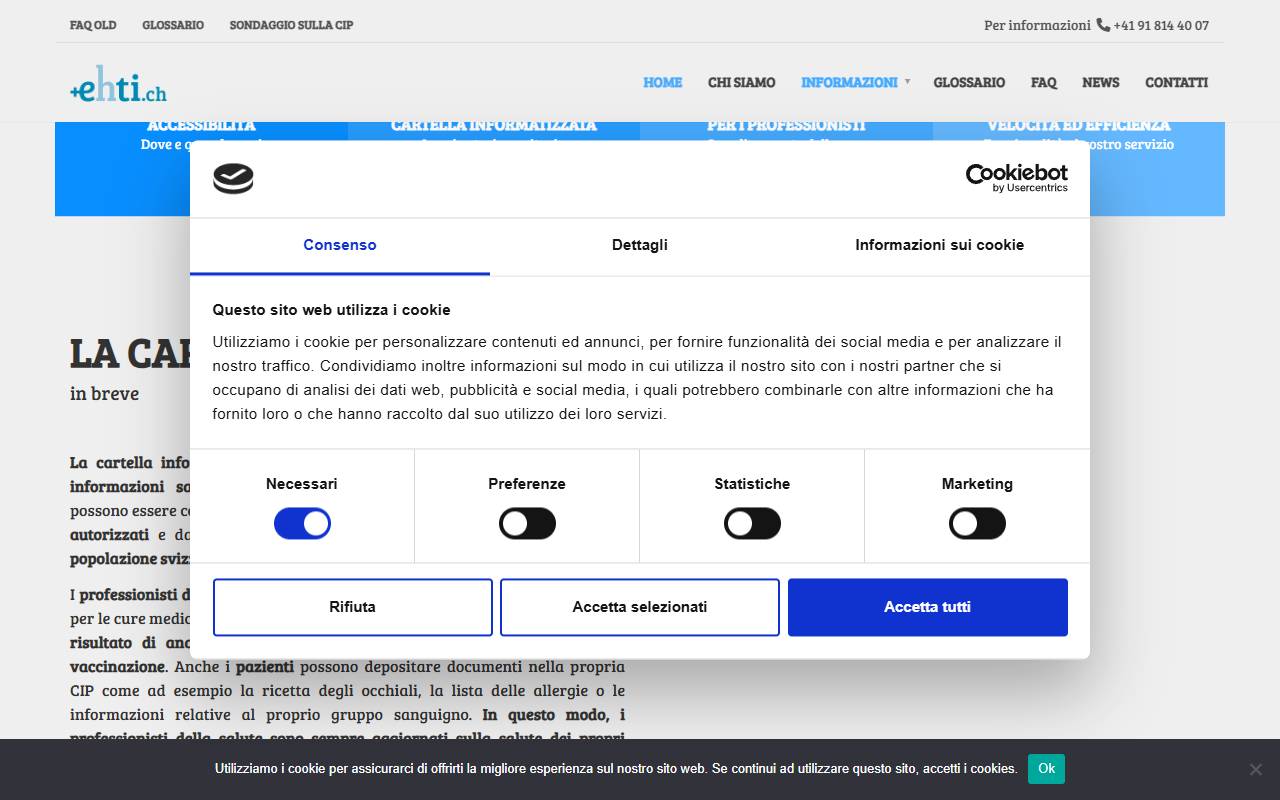Screen dimensions: 1280x800
Task: Toggle the Necessari cookie switch
Action: pos(302,523)
